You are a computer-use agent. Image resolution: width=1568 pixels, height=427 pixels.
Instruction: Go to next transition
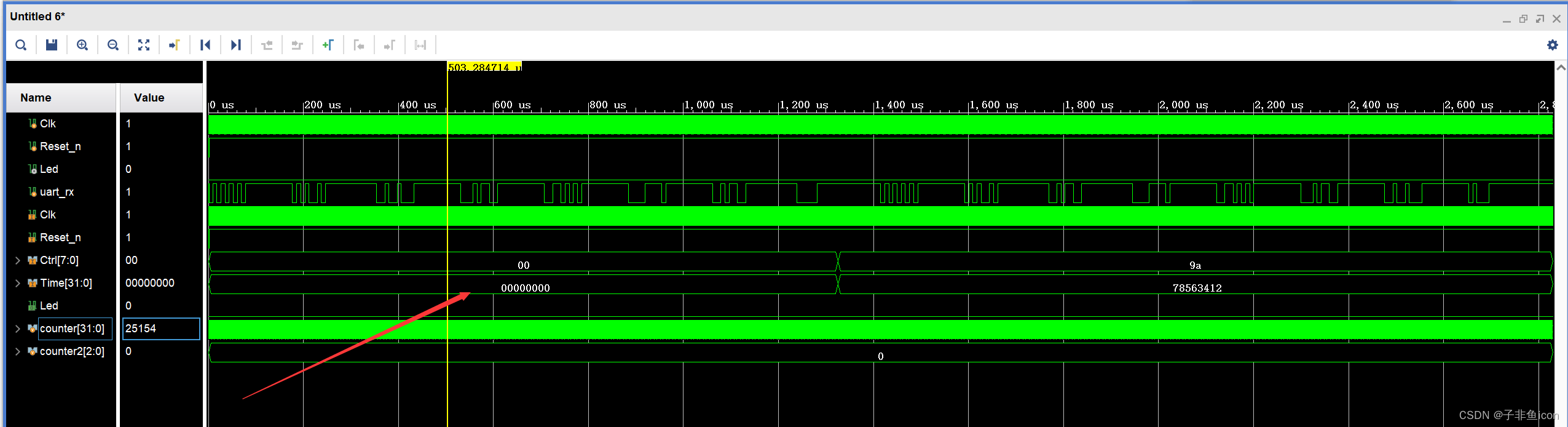297,45
